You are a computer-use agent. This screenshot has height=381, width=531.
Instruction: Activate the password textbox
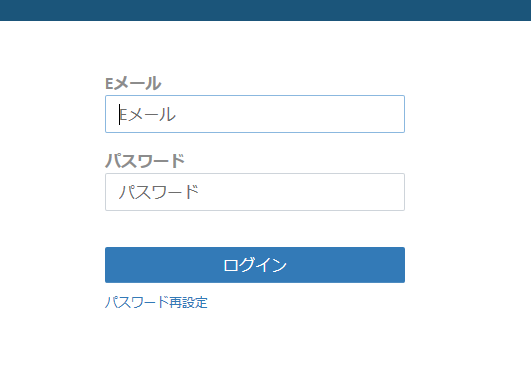(x=255, y=192)
